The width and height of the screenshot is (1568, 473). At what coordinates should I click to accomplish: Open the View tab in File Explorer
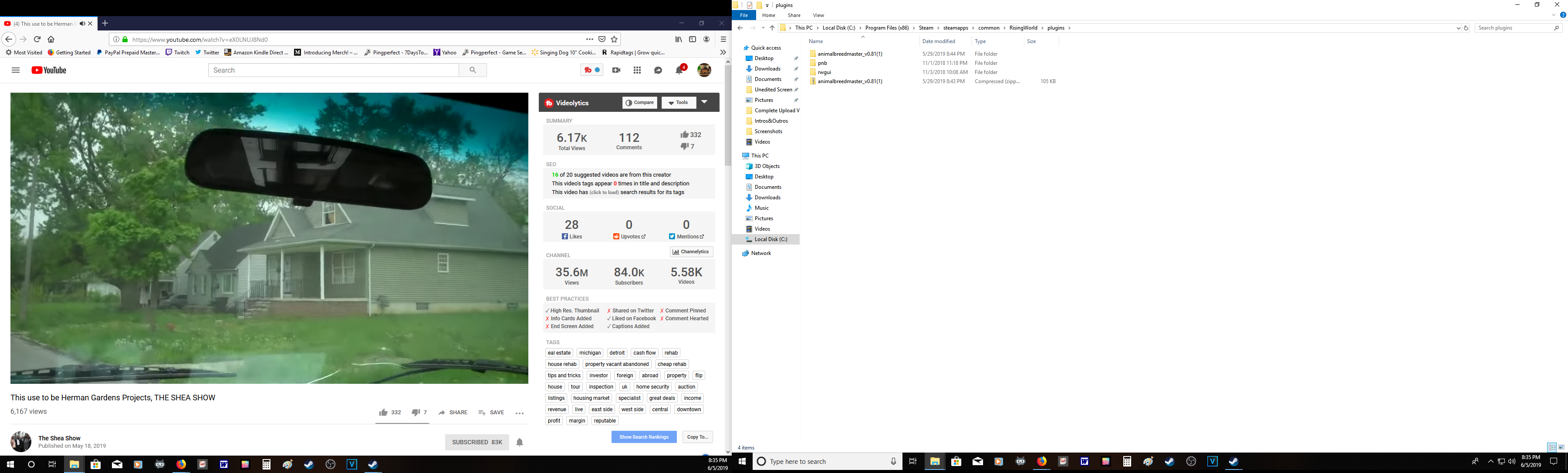(x=818, y=16)
